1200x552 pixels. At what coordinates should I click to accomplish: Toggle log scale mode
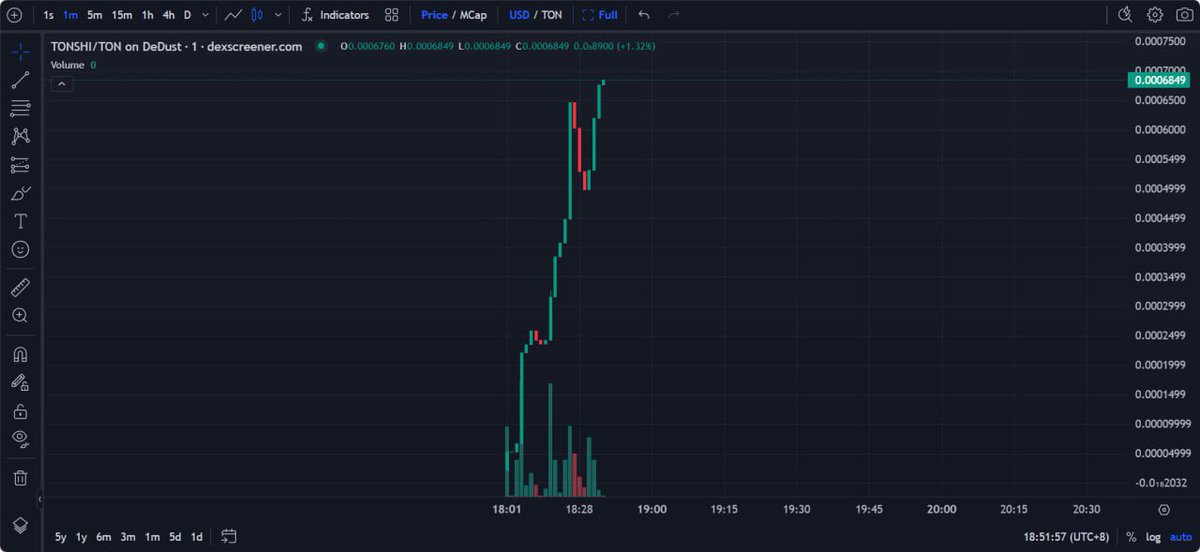pyautogui.click(x=1153, y=537)
